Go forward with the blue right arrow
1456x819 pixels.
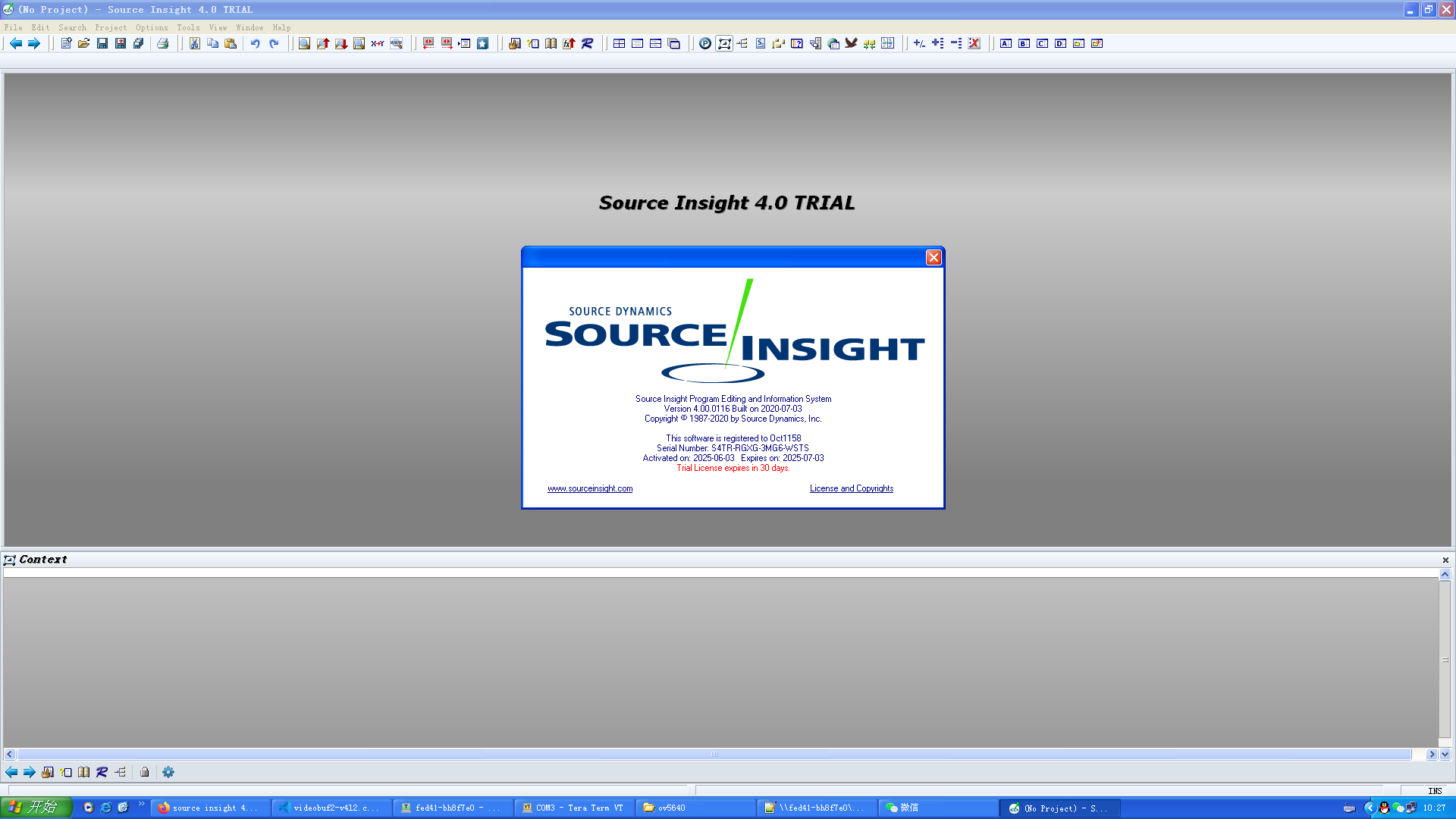pyautogui.click(x=34, y=43)
